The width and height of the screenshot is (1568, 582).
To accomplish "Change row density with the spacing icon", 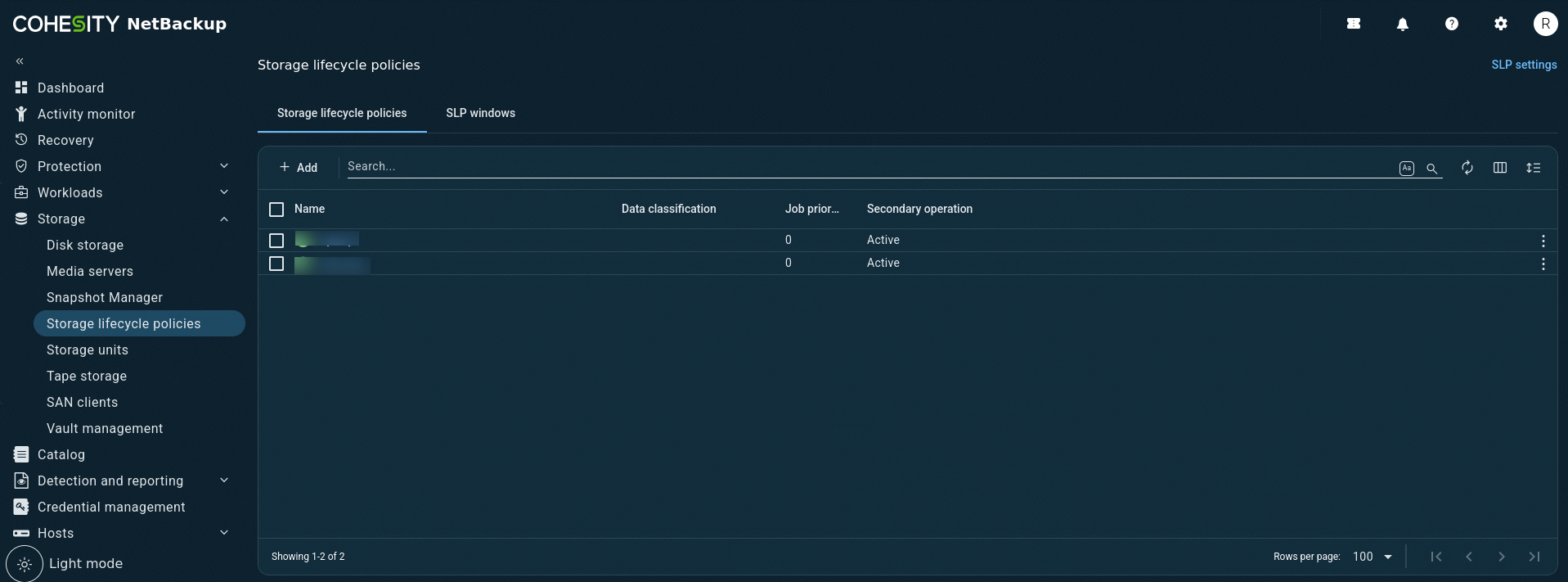I will (1533, 167).
